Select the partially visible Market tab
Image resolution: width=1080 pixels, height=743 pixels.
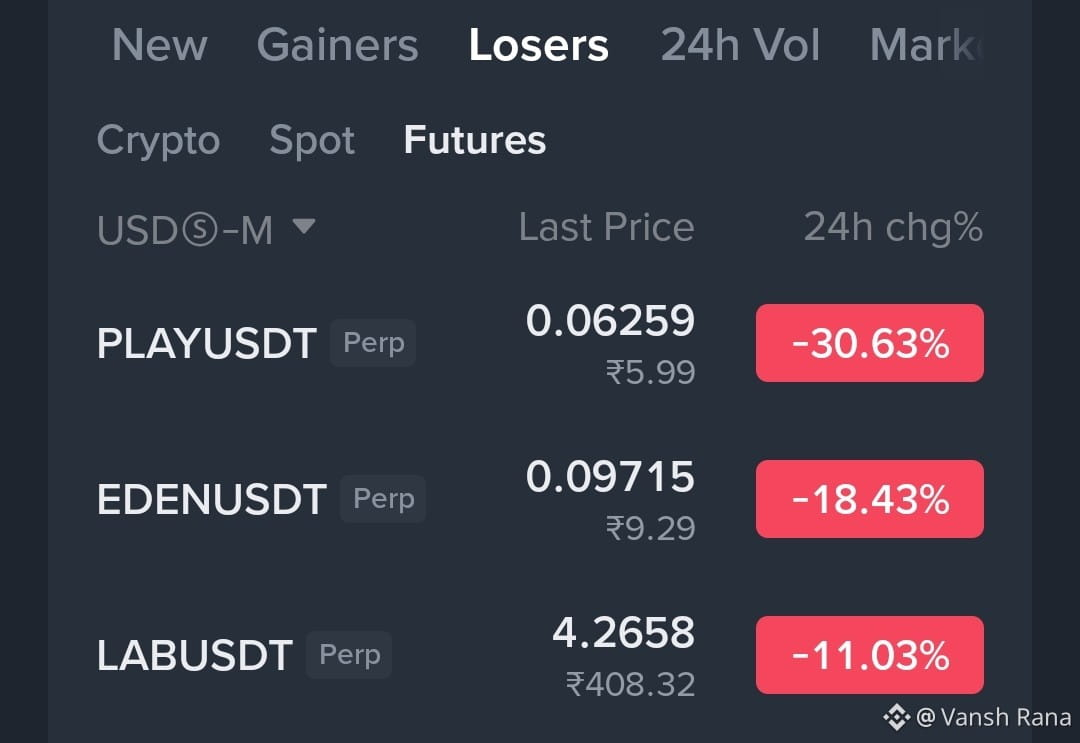(925, 45)
